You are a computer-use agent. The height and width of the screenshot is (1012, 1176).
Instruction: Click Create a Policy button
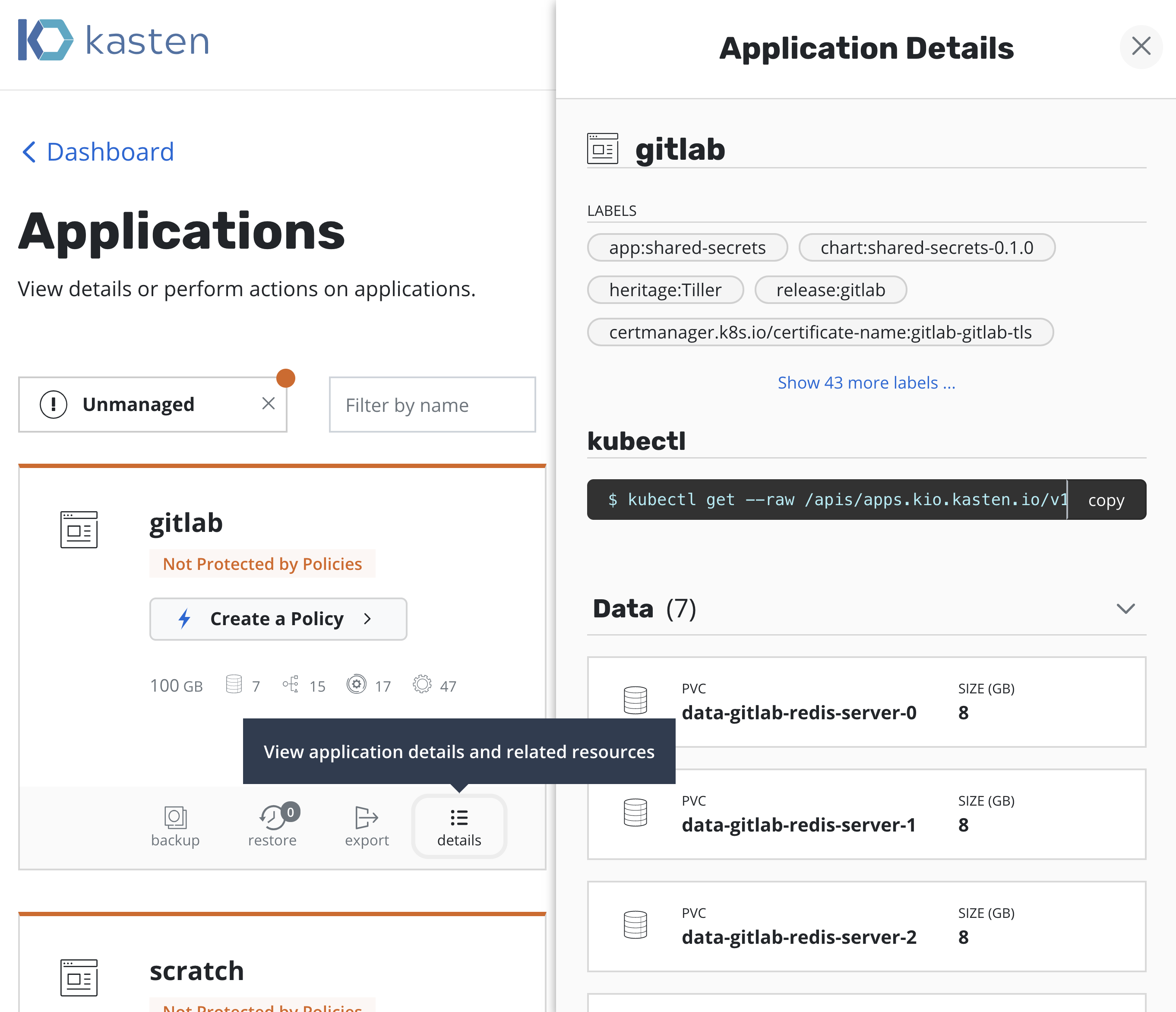tap(278, 619)
